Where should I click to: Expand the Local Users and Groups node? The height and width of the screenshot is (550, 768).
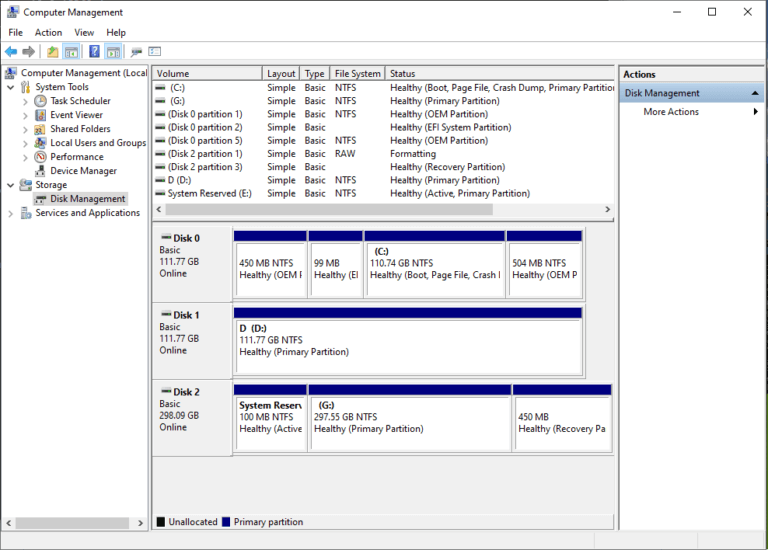pos(25,143)
